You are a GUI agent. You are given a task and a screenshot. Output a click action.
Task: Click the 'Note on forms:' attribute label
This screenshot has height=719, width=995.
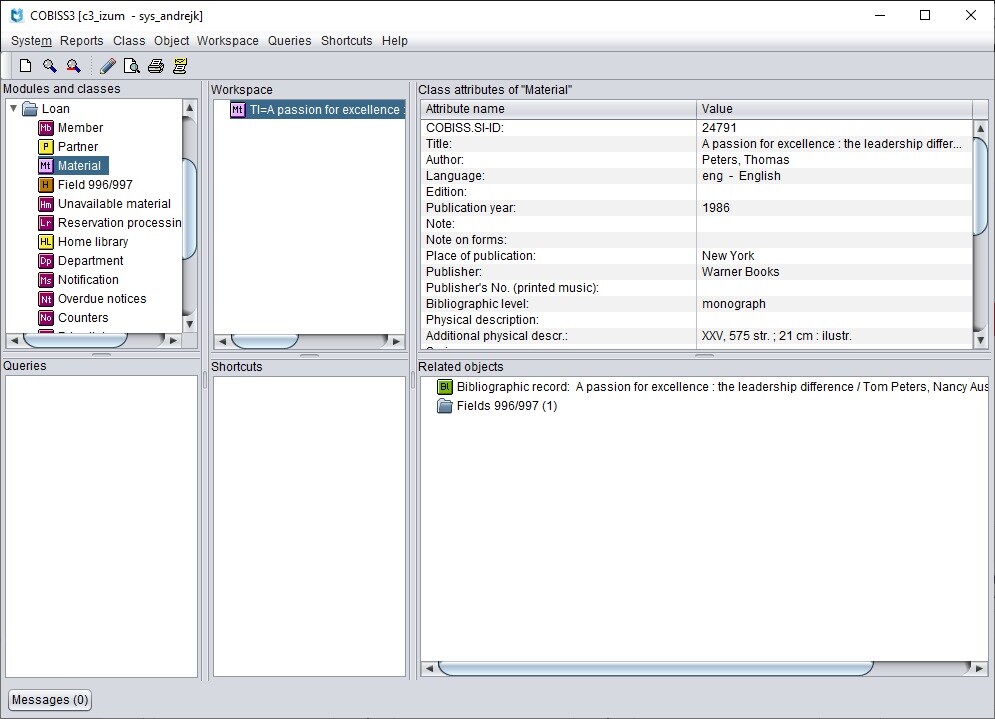pos(466,240)
